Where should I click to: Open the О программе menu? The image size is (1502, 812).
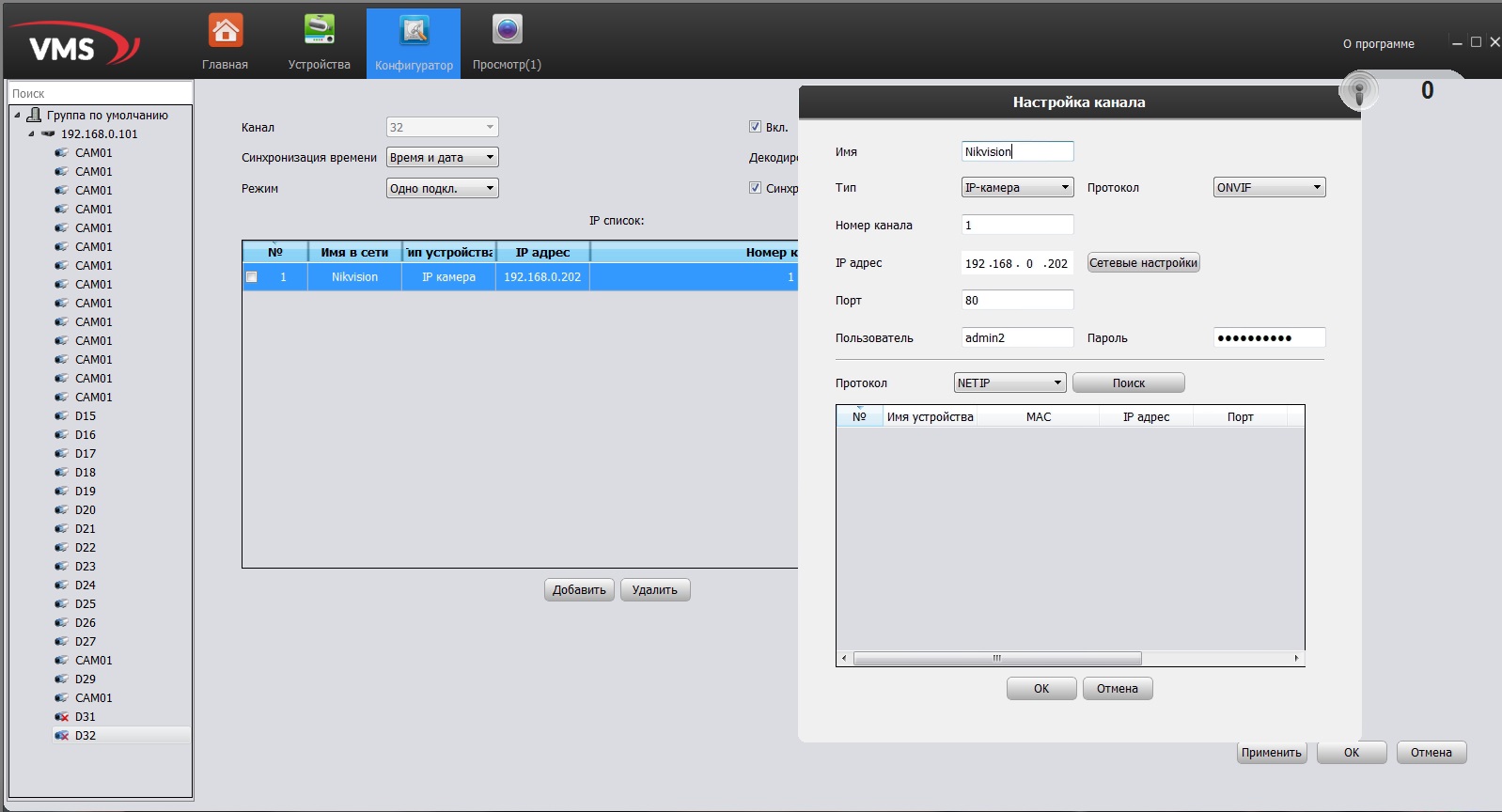point(1378,44)
